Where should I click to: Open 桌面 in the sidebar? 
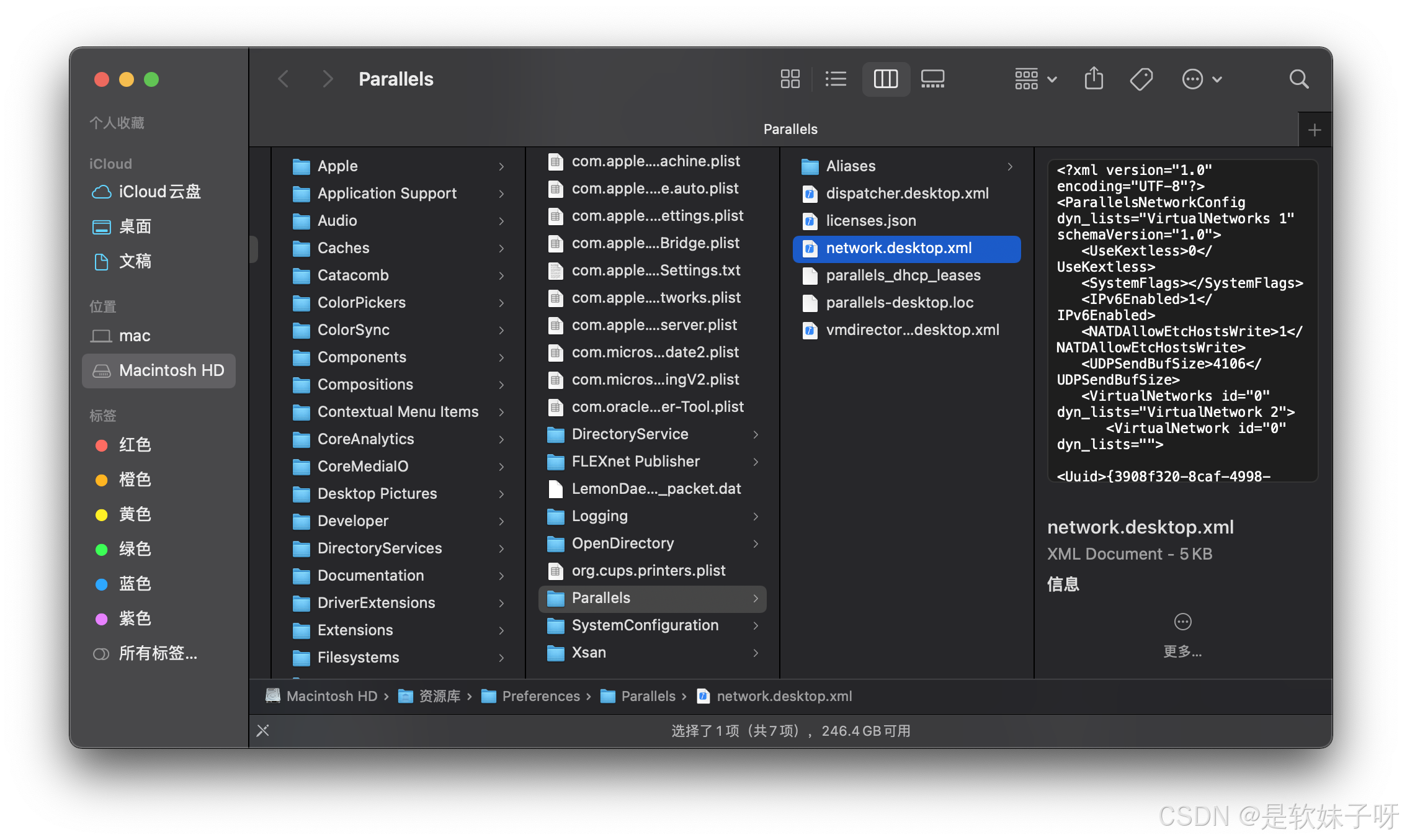point(159,226)
